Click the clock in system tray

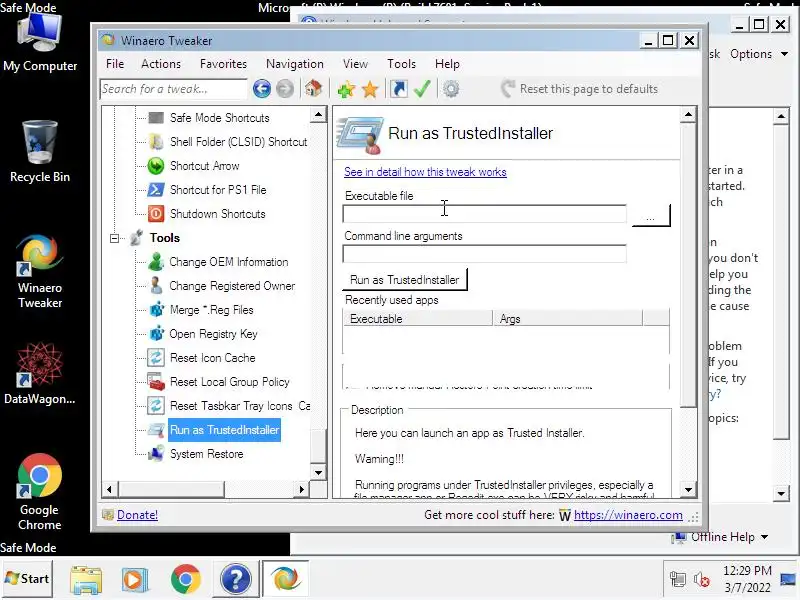click(x=747, y=579)
